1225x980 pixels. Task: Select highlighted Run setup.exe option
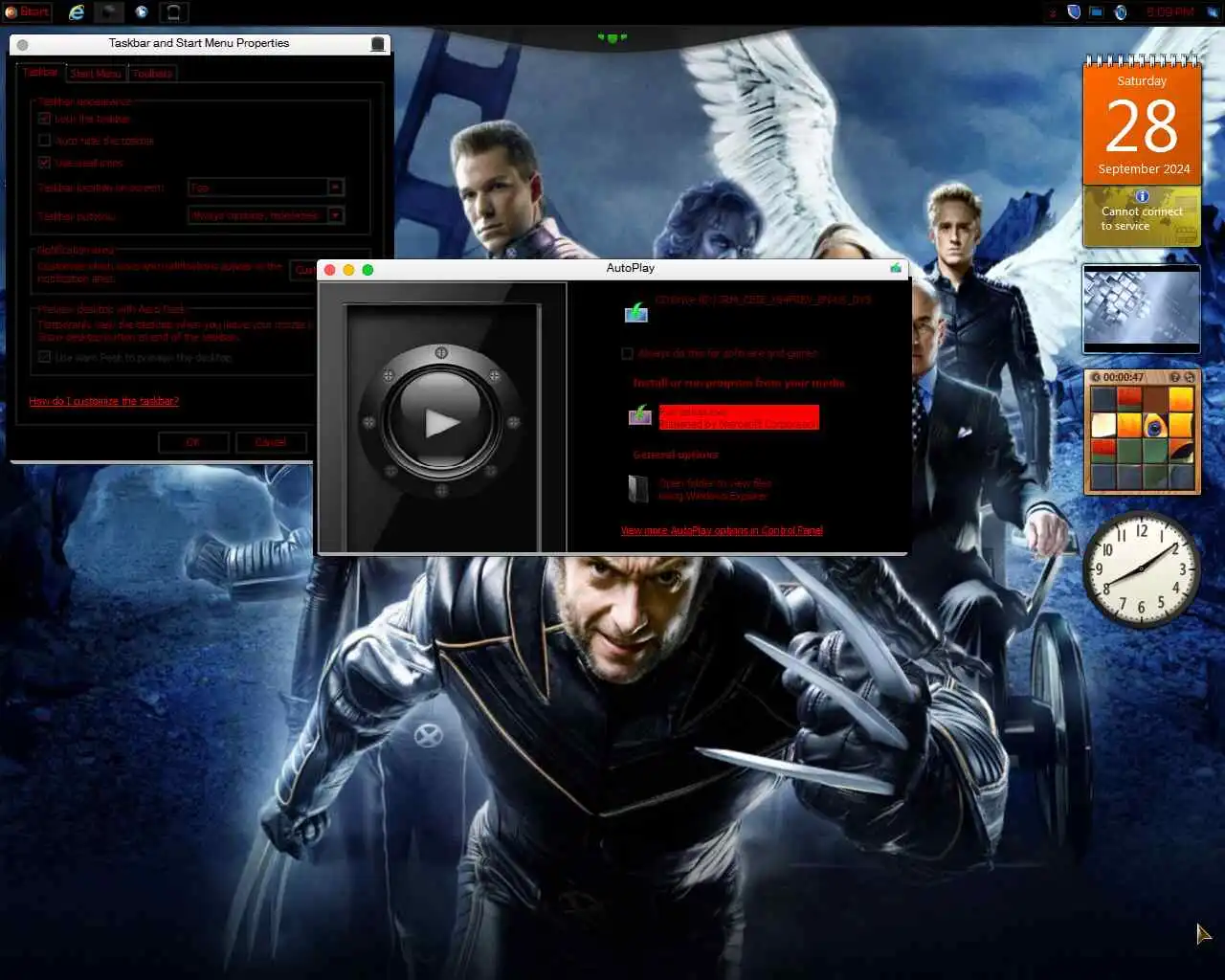click(x=738, y=417)
